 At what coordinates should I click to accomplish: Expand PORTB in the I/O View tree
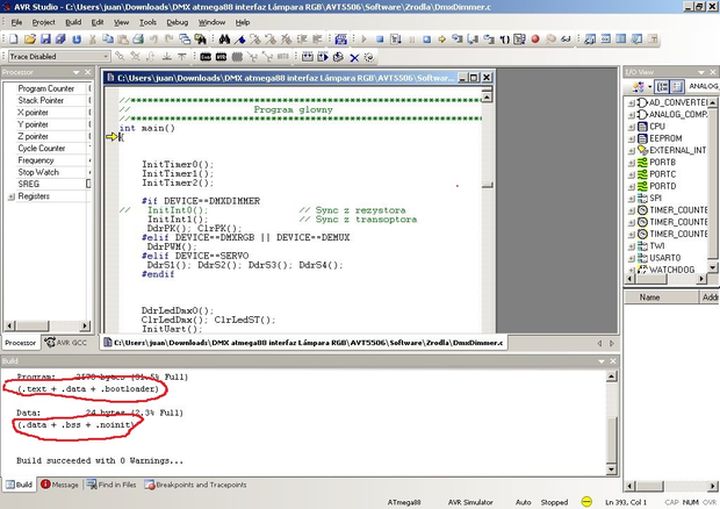click(631, 163)
